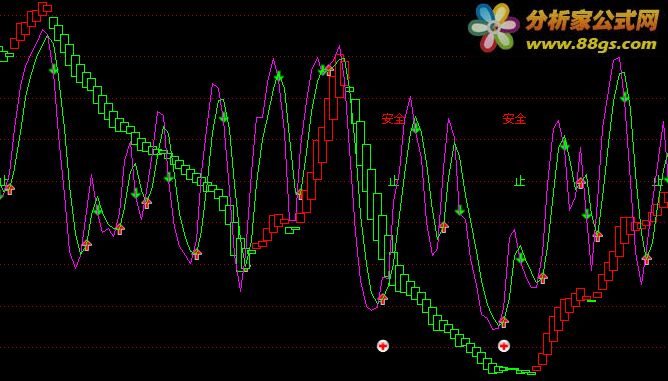Select the left red 安全 label
This screenshot has height=381, width=668.
[393, 118]
